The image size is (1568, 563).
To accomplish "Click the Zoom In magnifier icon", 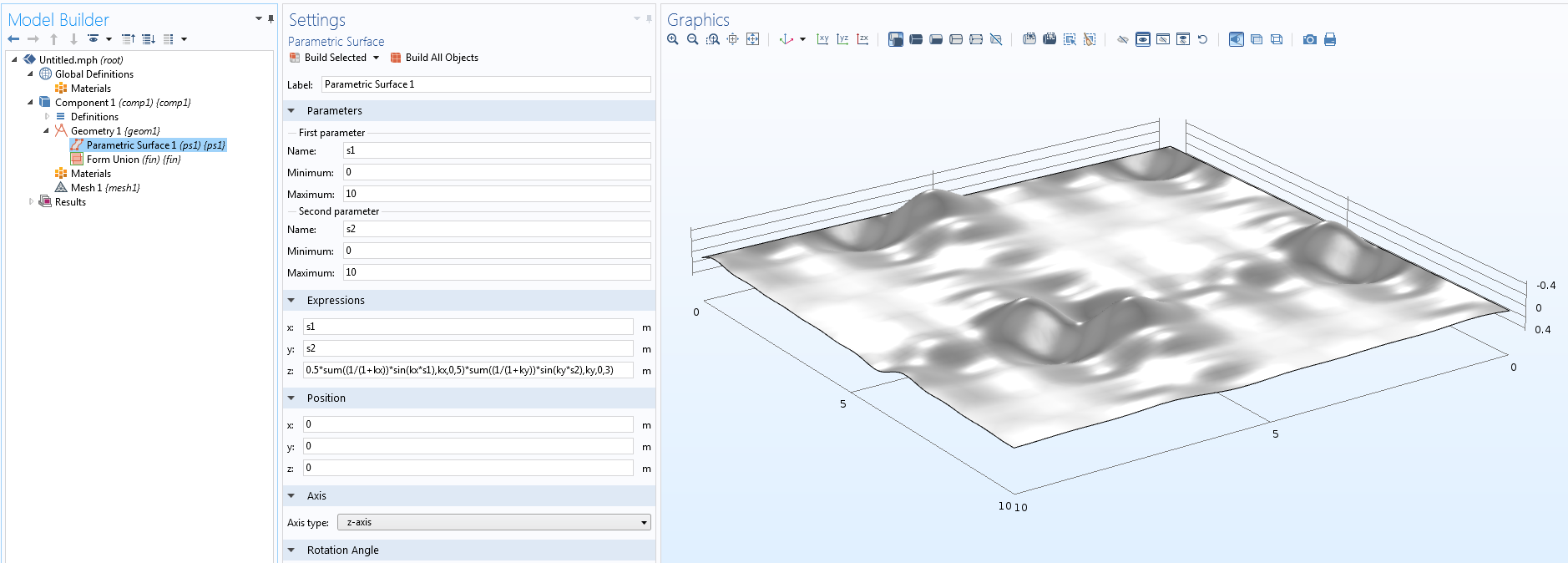I will (673, 39).
